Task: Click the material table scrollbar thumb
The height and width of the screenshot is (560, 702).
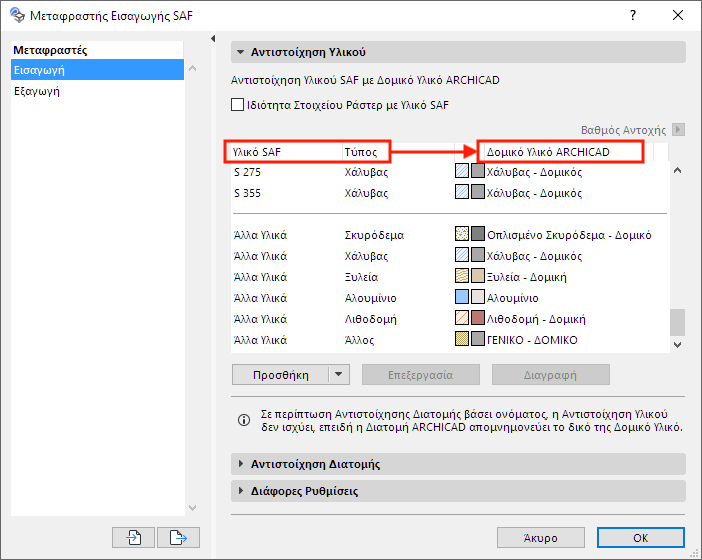Action: click(677, 322)
